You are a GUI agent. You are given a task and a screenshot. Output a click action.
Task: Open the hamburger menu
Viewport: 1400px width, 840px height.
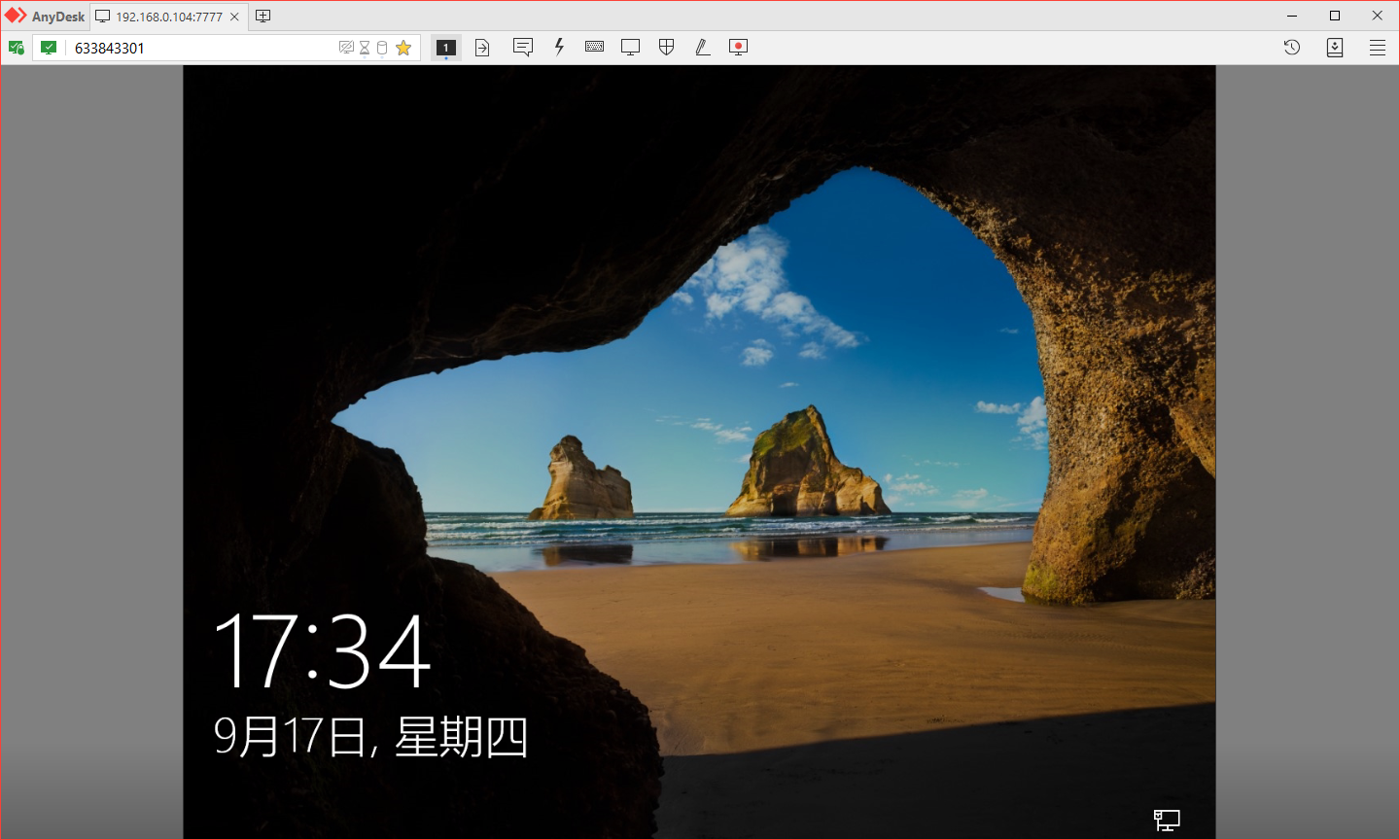(x=1377, y=47)
